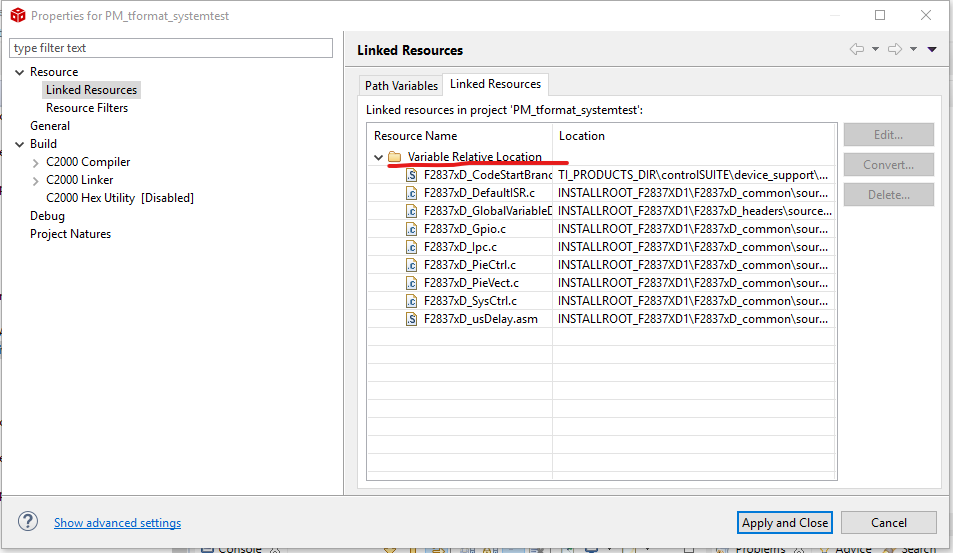Open the view menu dropdown arrow
The image size is (953, 553).
[x=932, y=49]
